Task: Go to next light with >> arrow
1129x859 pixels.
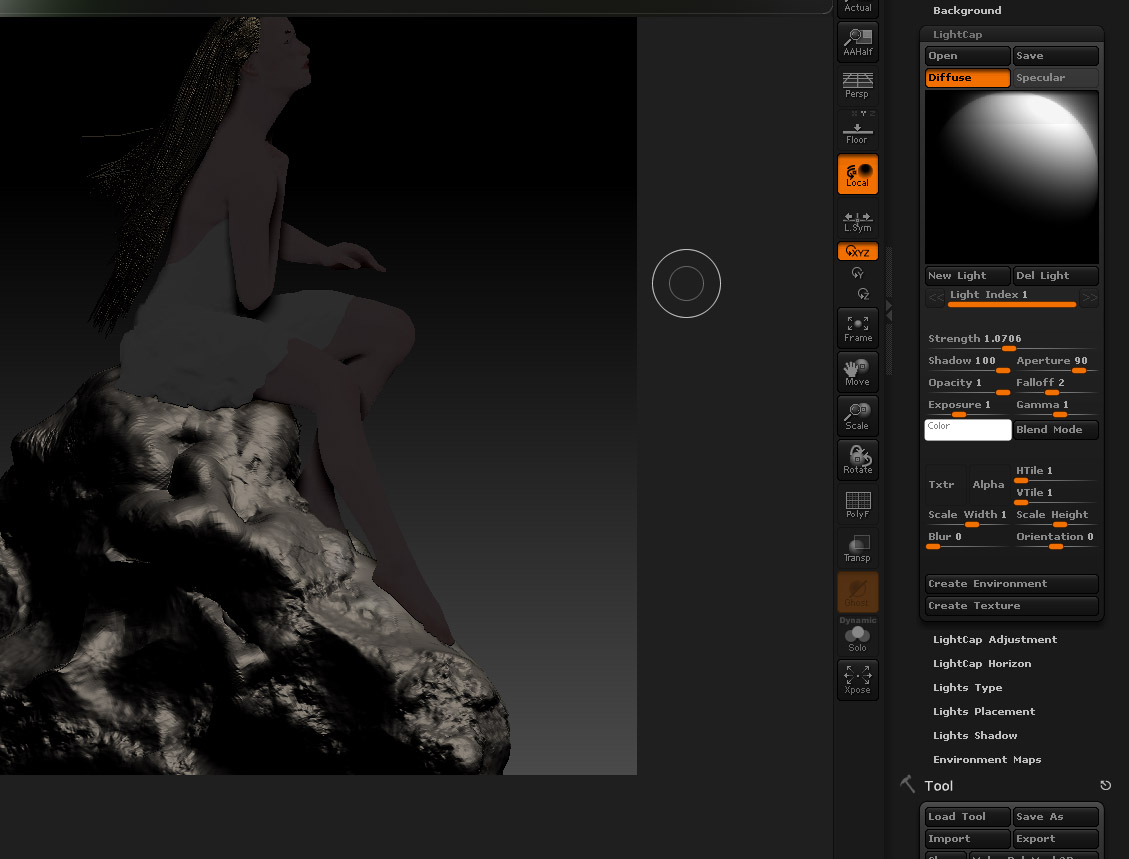Action: tap(1089, 297)
